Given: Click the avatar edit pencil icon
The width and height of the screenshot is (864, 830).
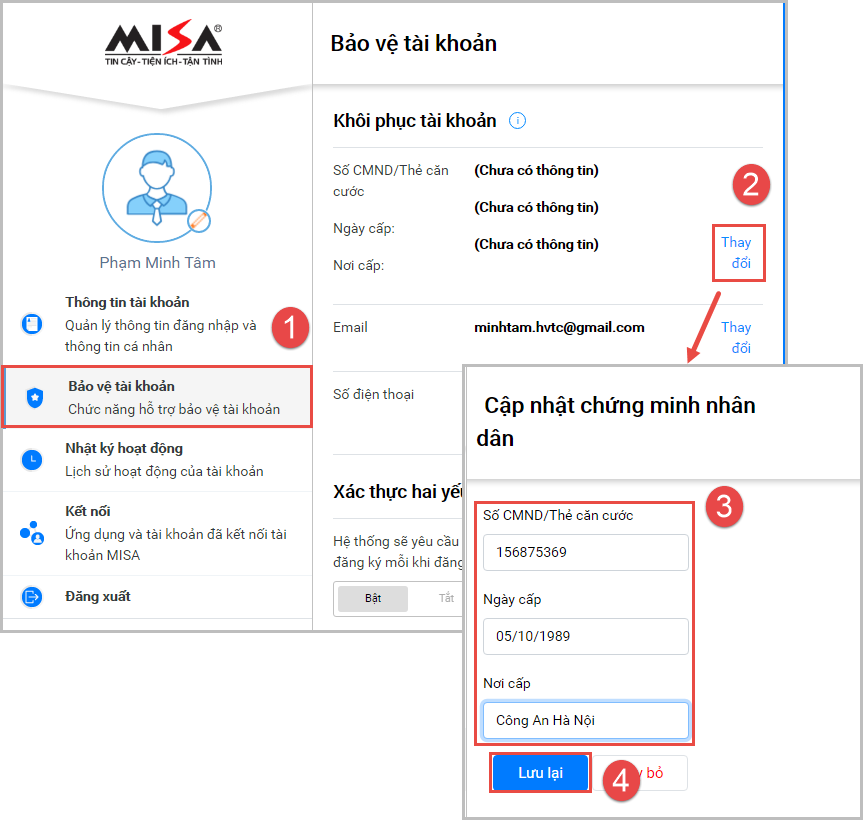Looking at the screenshot, I should 199,220.
